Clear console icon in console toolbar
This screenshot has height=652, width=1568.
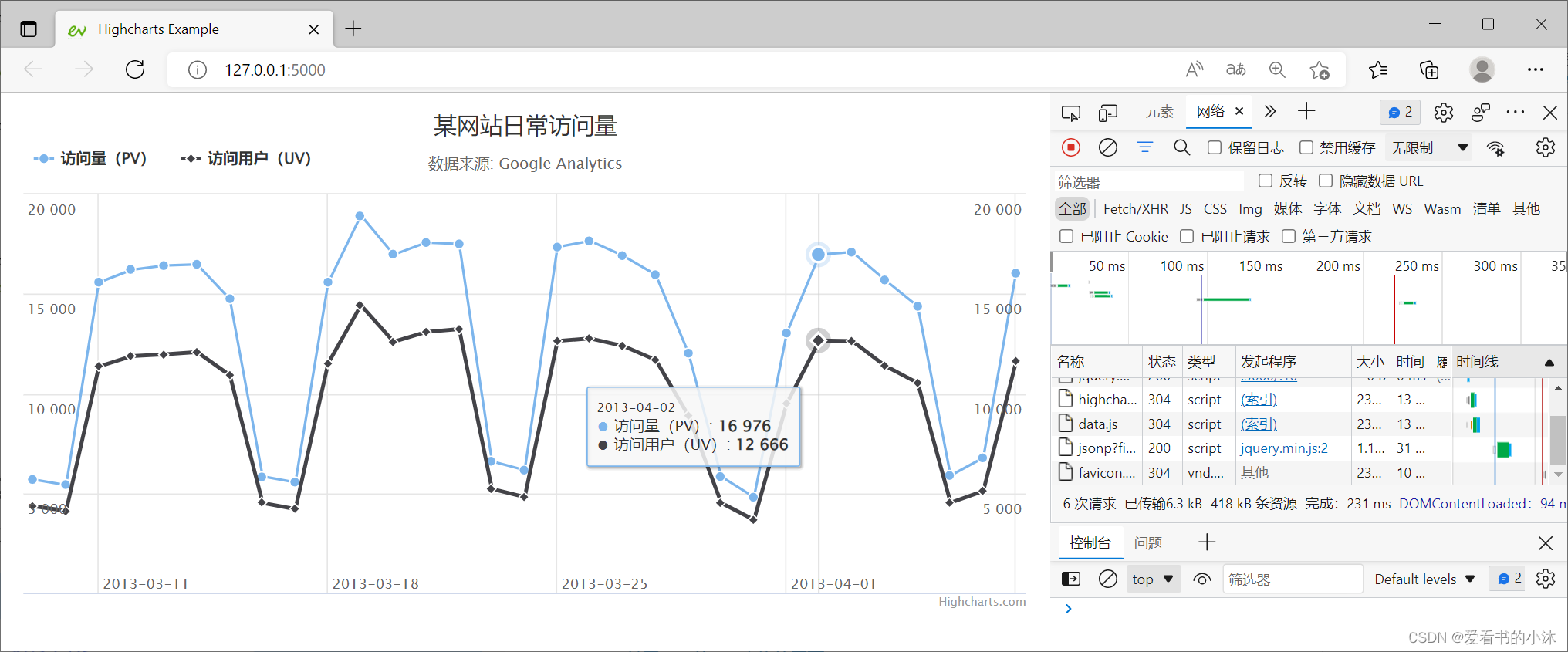(x=1108, y=579)
